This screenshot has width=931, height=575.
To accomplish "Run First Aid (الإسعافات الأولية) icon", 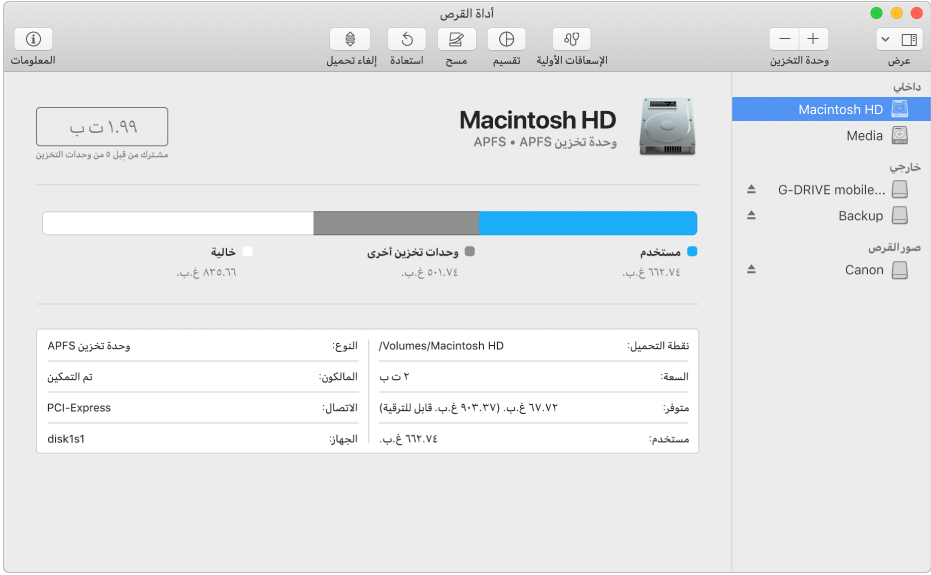I will pos(571,39).
